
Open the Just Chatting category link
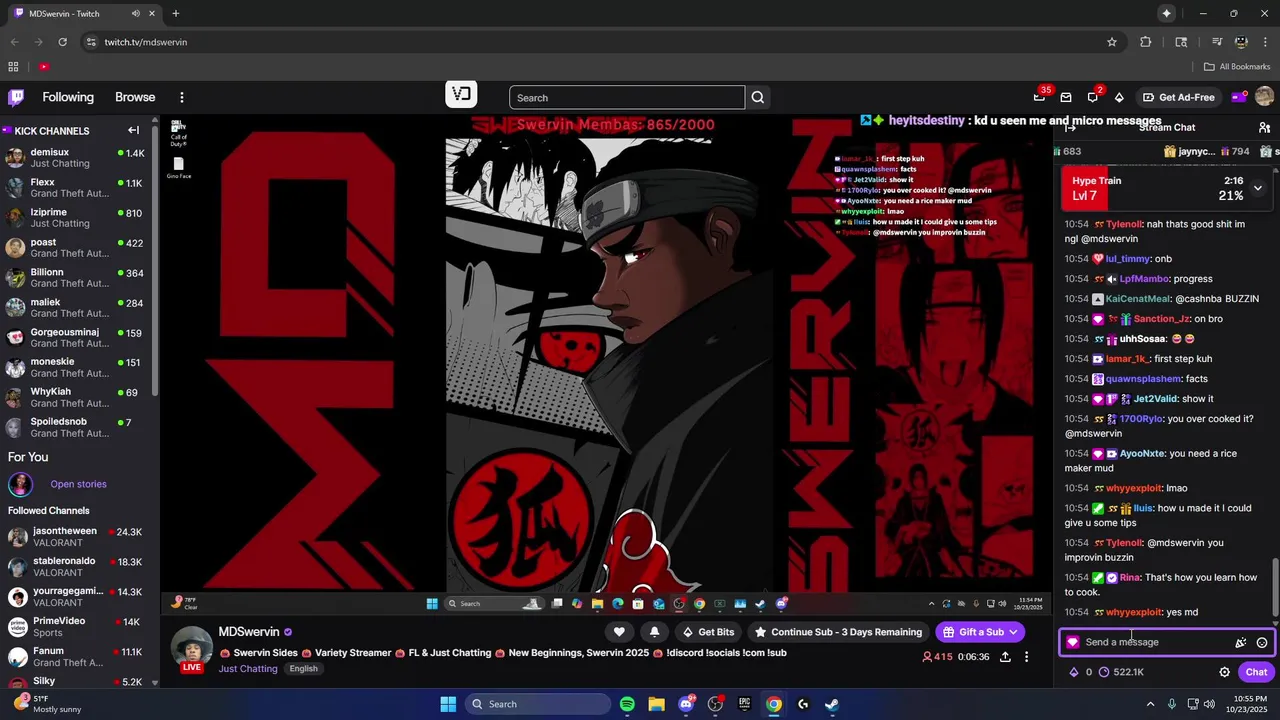click(x=248, y=669)
